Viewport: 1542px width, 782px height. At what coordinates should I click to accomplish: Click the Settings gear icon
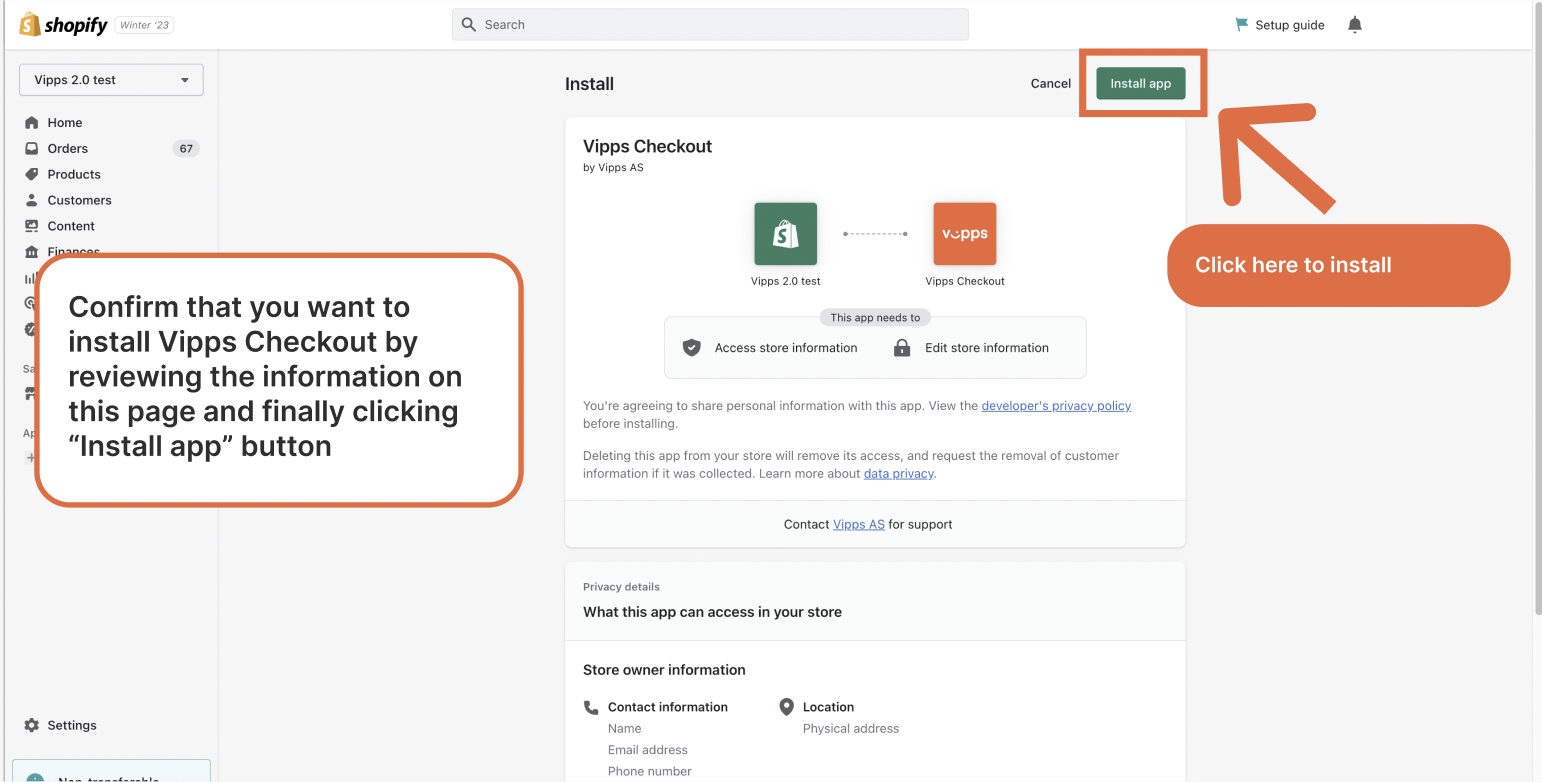[x=32, y=725]
